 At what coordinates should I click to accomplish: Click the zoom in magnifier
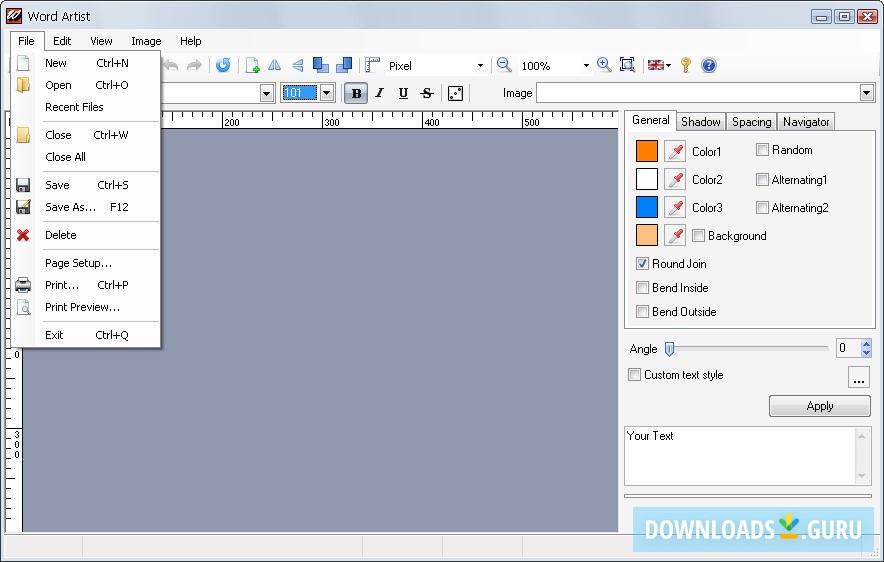pos(604,65)
